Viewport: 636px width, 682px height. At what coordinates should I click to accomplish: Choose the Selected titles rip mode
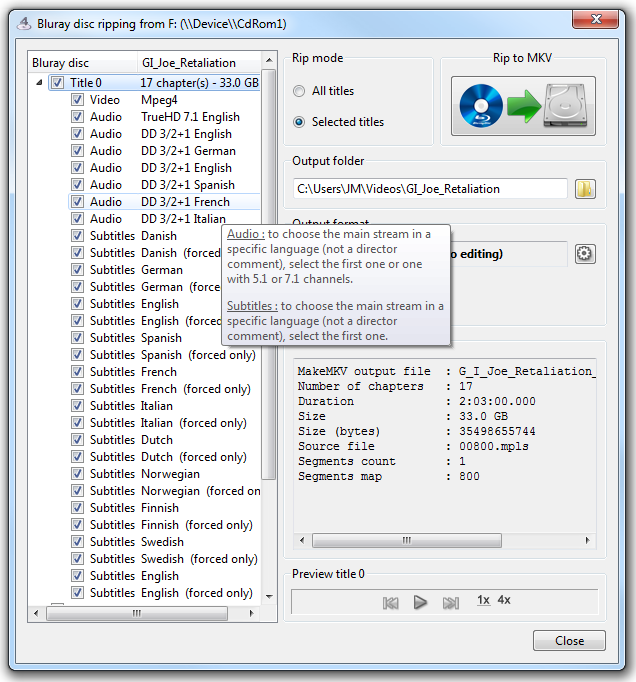(338, 122)
